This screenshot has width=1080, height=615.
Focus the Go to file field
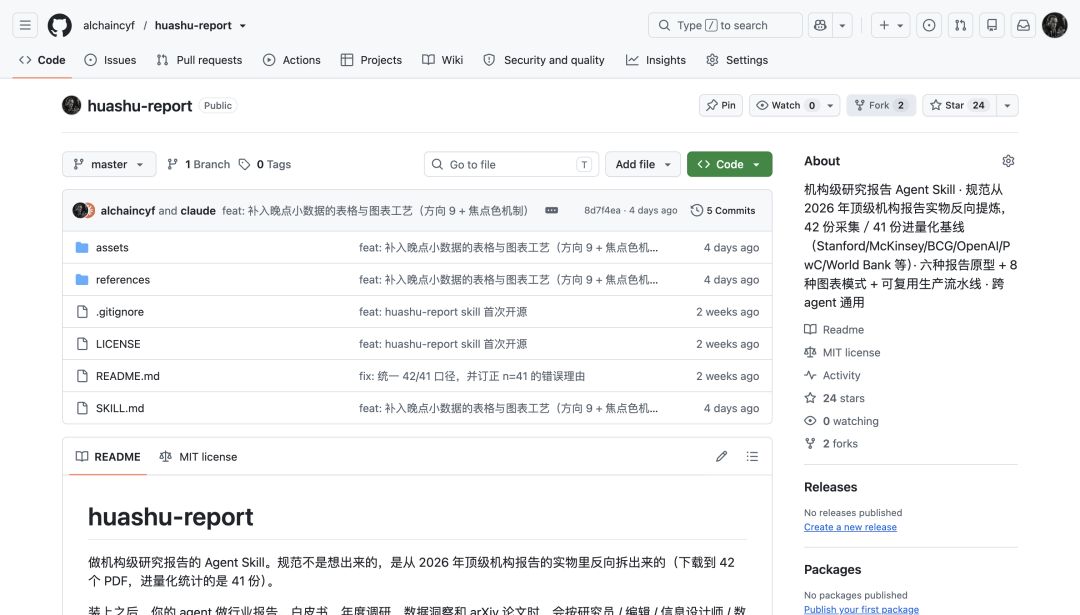point(511,164)
